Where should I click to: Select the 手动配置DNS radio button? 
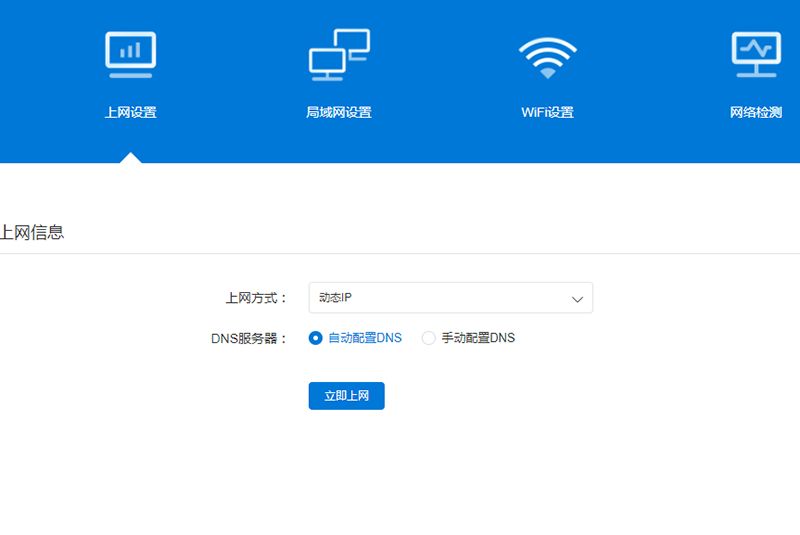pos(429,338)
